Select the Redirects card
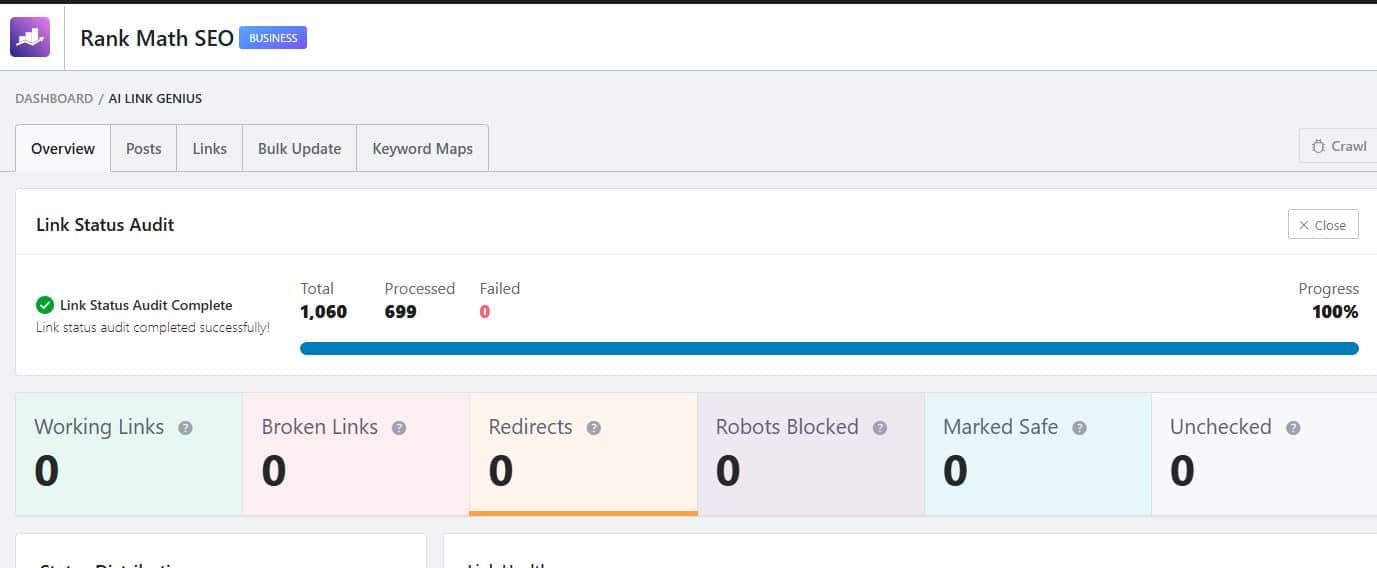The image size is (1377, 568). pyautogui.click(x=583, y=454)
